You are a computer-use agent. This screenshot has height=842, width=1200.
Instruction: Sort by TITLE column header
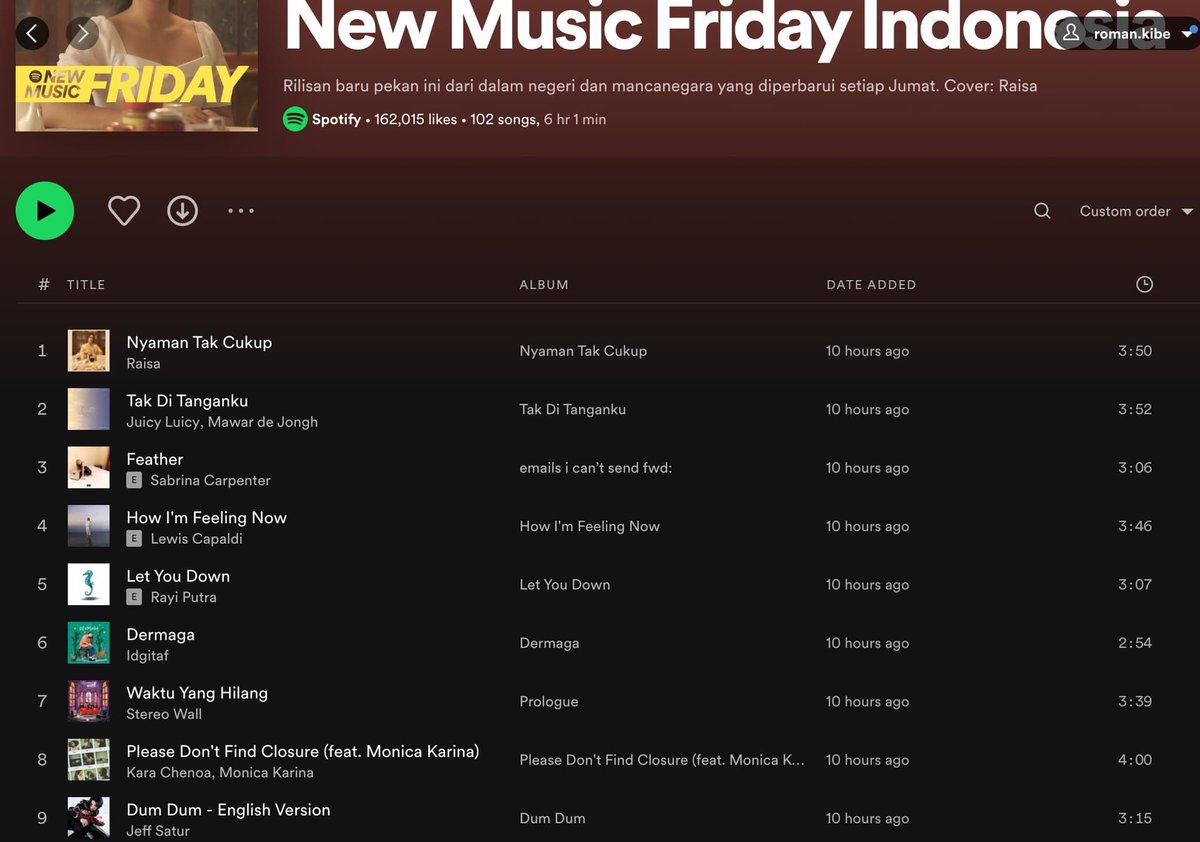[86, 285]
